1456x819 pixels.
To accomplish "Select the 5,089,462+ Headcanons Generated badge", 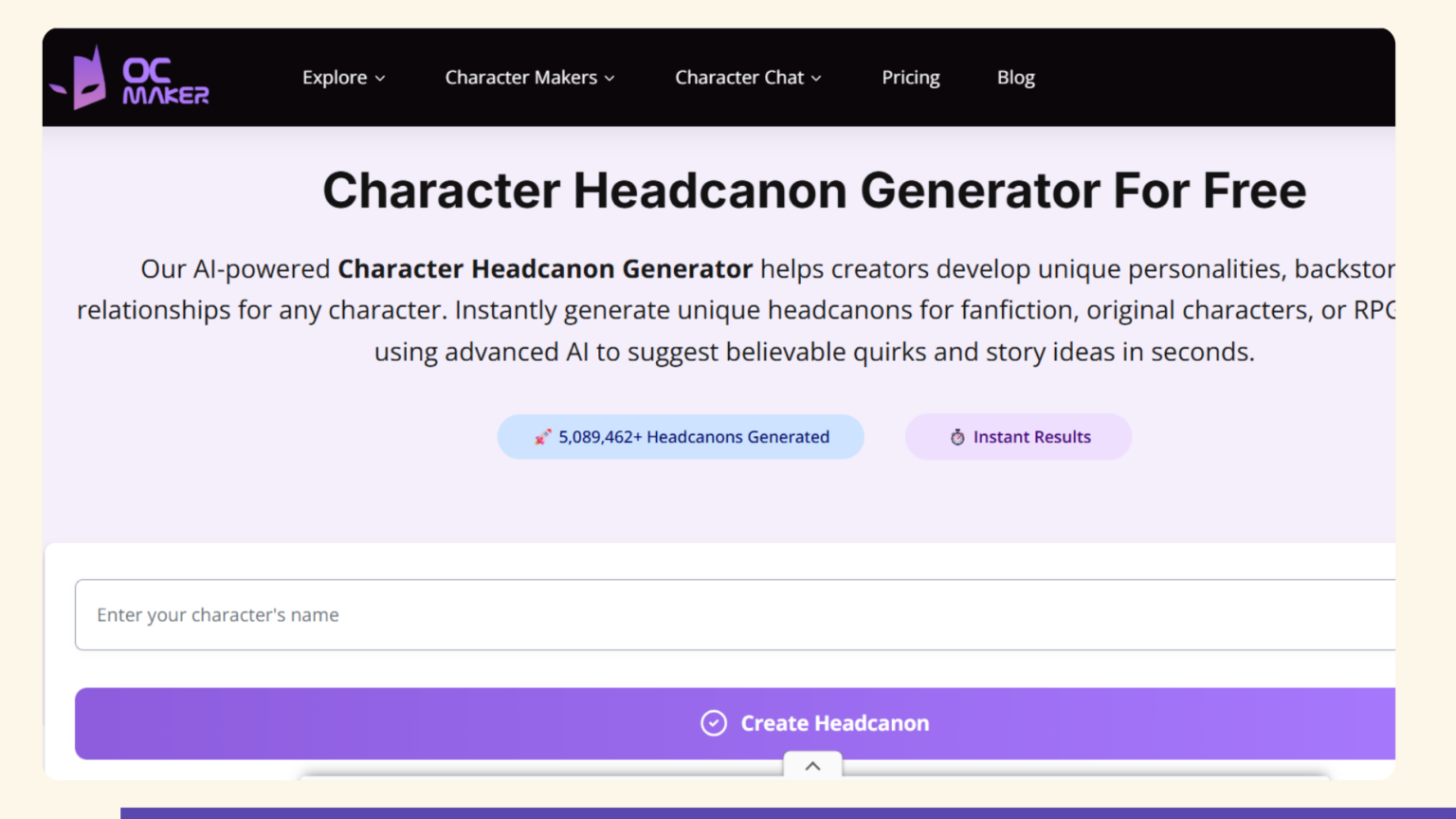I will click(681, 437).
